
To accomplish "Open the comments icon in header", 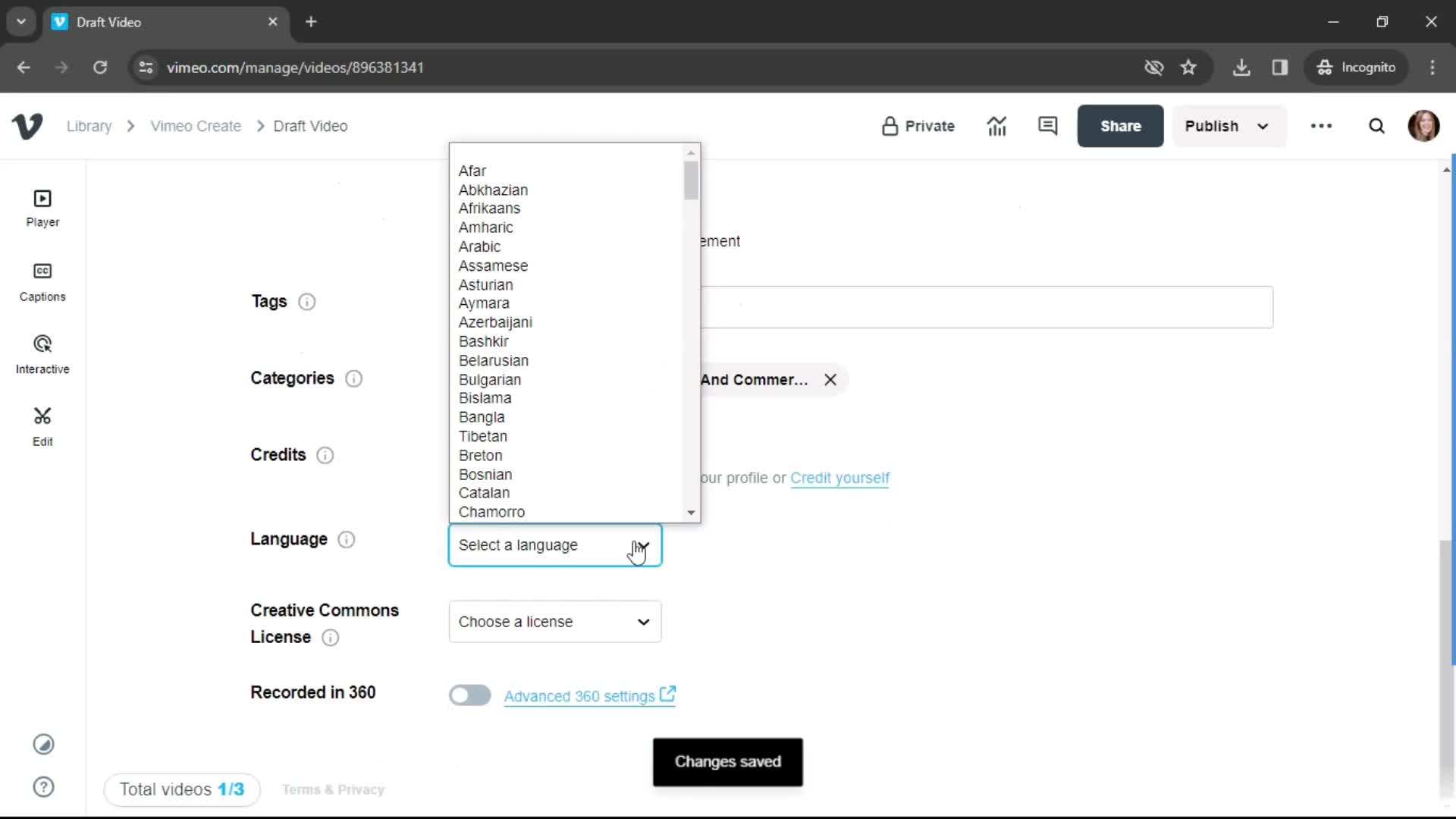I will (x=1047, y=126).
